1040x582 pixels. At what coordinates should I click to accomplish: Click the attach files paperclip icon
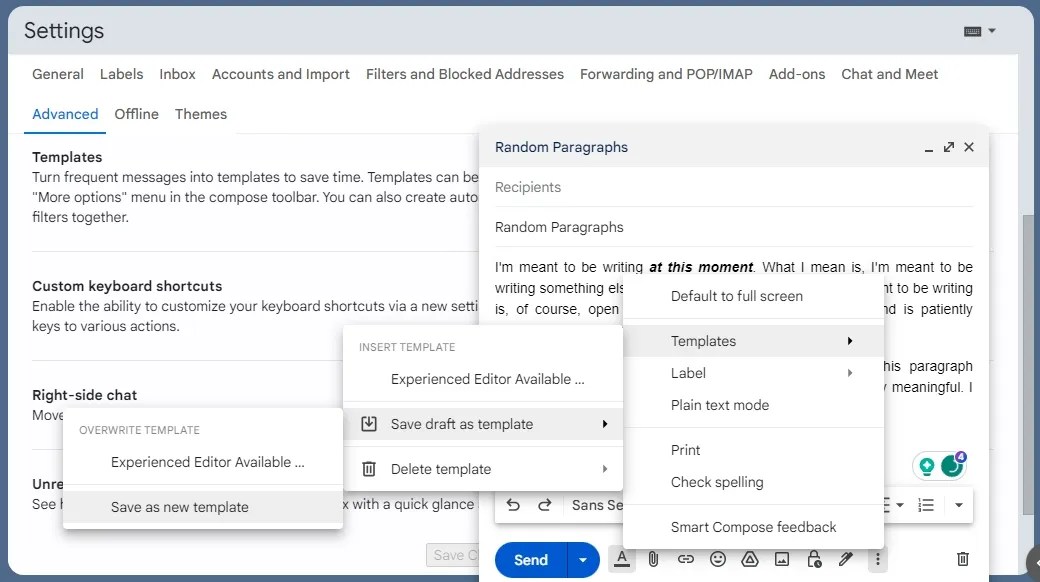653,559
